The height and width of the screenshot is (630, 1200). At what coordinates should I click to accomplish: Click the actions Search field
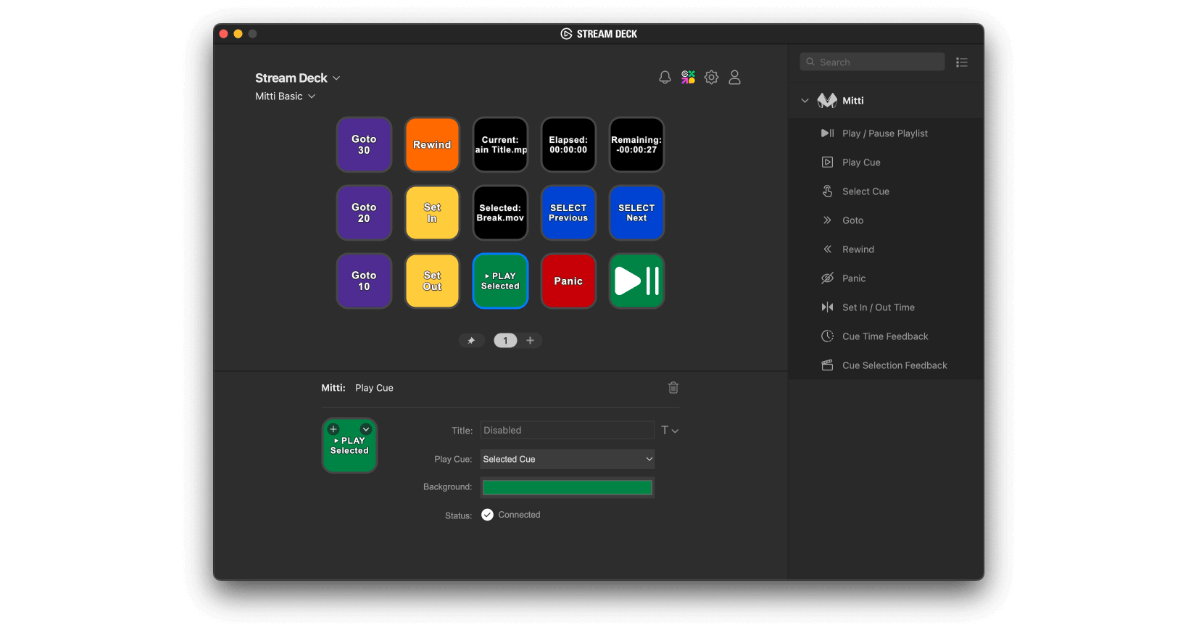tap(872, 62)
